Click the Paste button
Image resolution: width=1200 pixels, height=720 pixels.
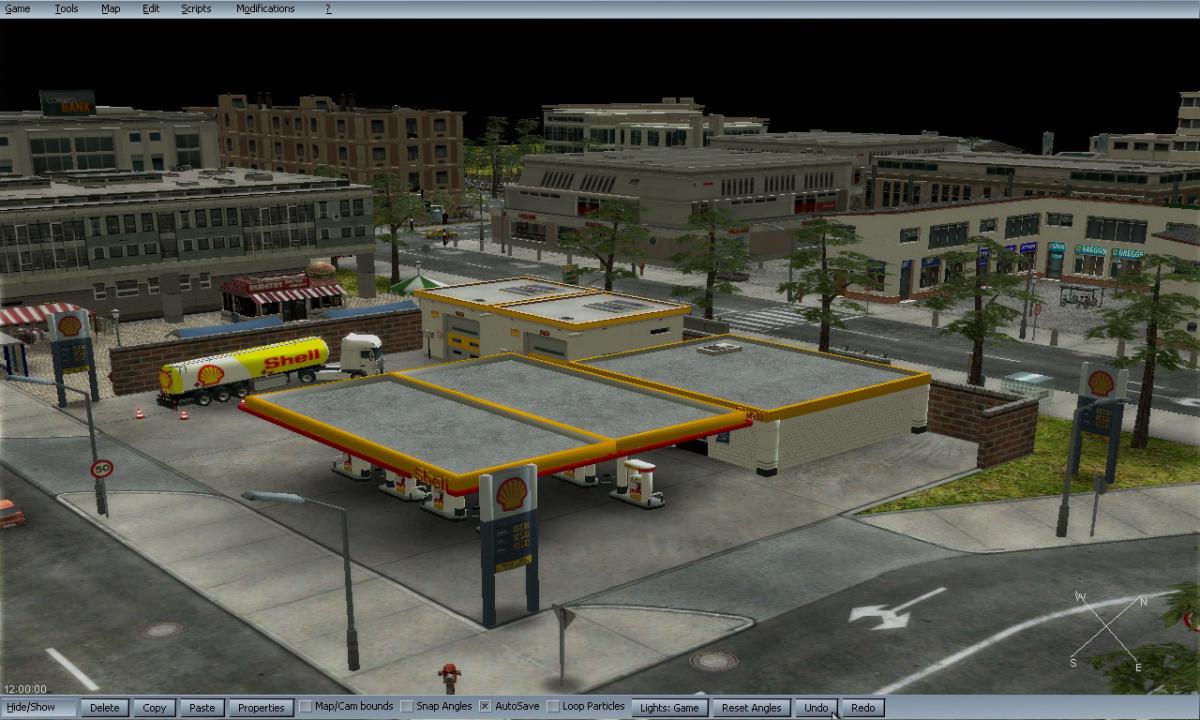[x=202, y=708]
